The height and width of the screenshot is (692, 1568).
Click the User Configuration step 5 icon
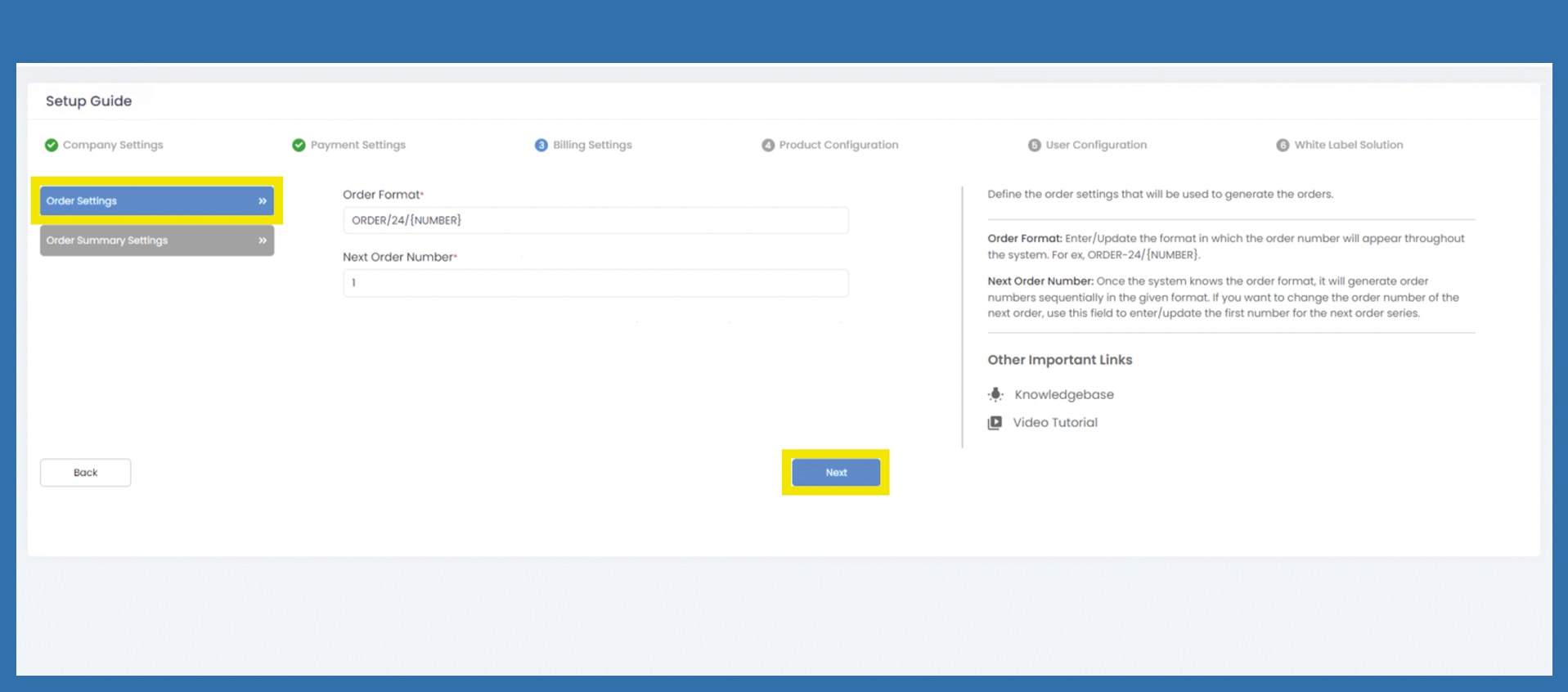(1034, 145)
